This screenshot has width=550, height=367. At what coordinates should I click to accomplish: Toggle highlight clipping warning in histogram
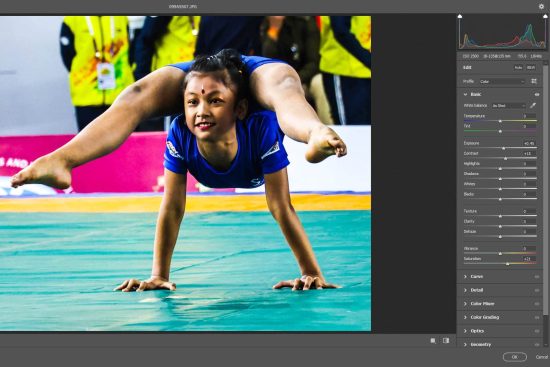[x=545, y=16]
